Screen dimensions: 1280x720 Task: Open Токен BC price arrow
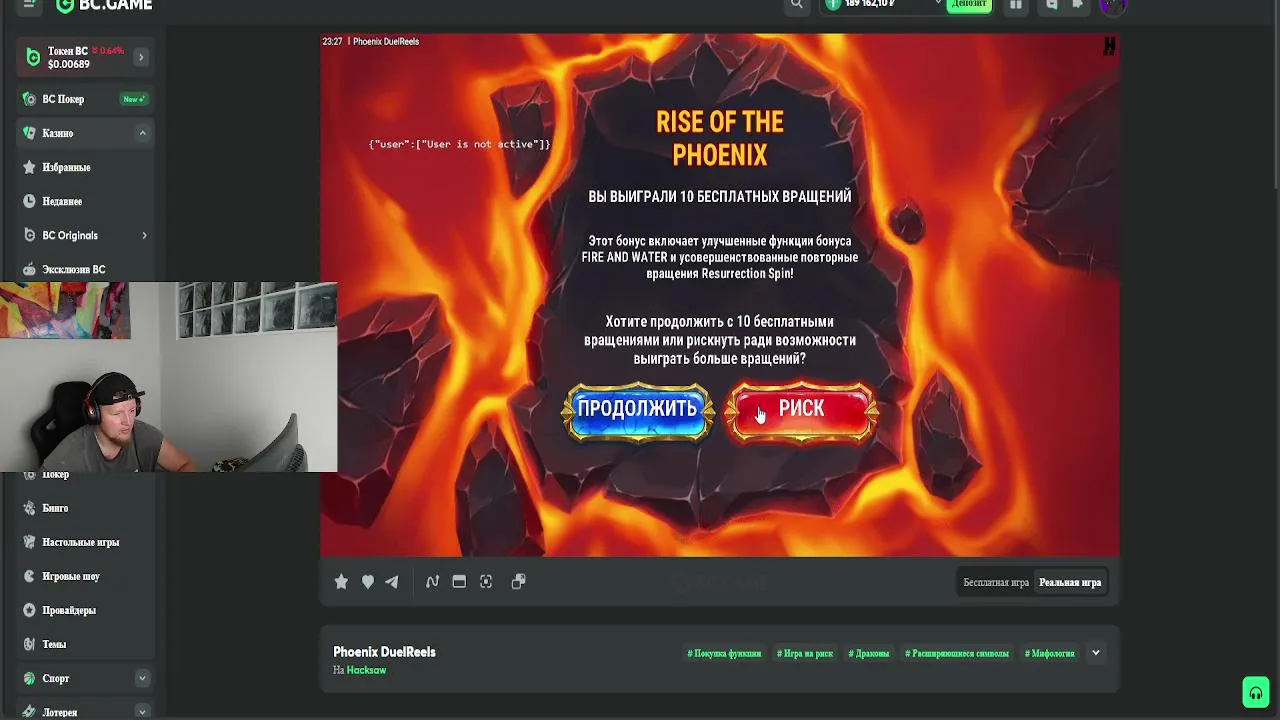141,58
